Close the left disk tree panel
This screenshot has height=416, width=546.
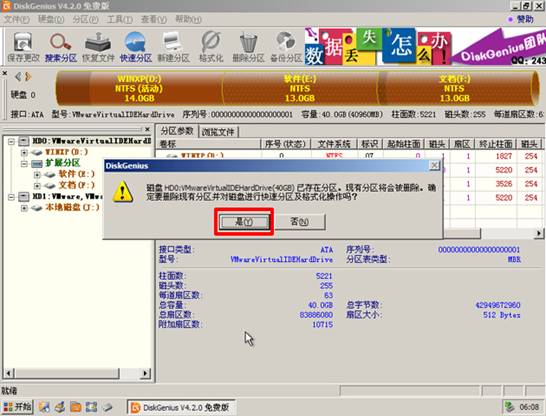pos(147,129)
